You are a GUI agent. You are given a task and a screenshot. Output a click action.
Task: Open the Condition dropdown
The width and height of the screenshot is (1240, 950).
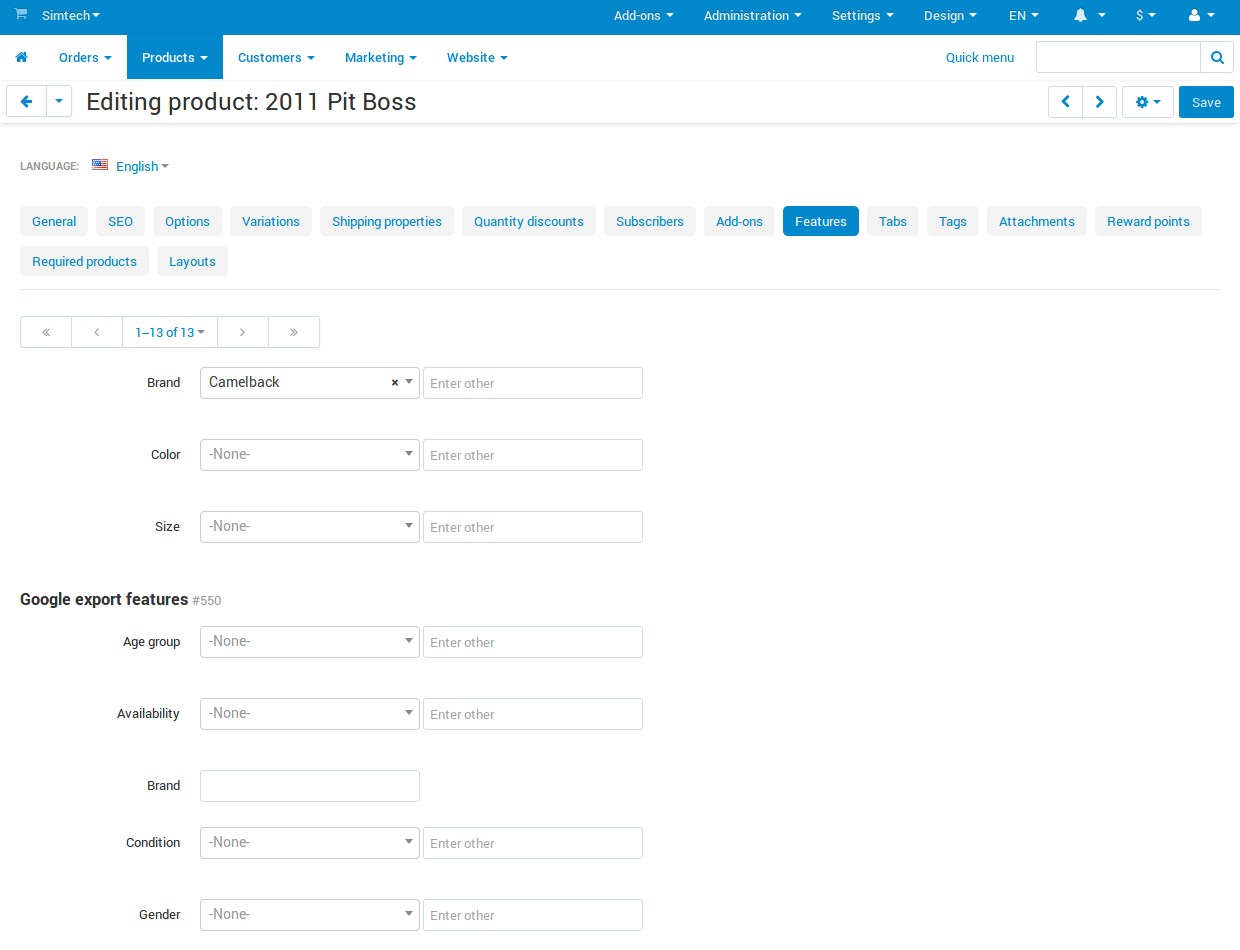(x=310, y=843)
